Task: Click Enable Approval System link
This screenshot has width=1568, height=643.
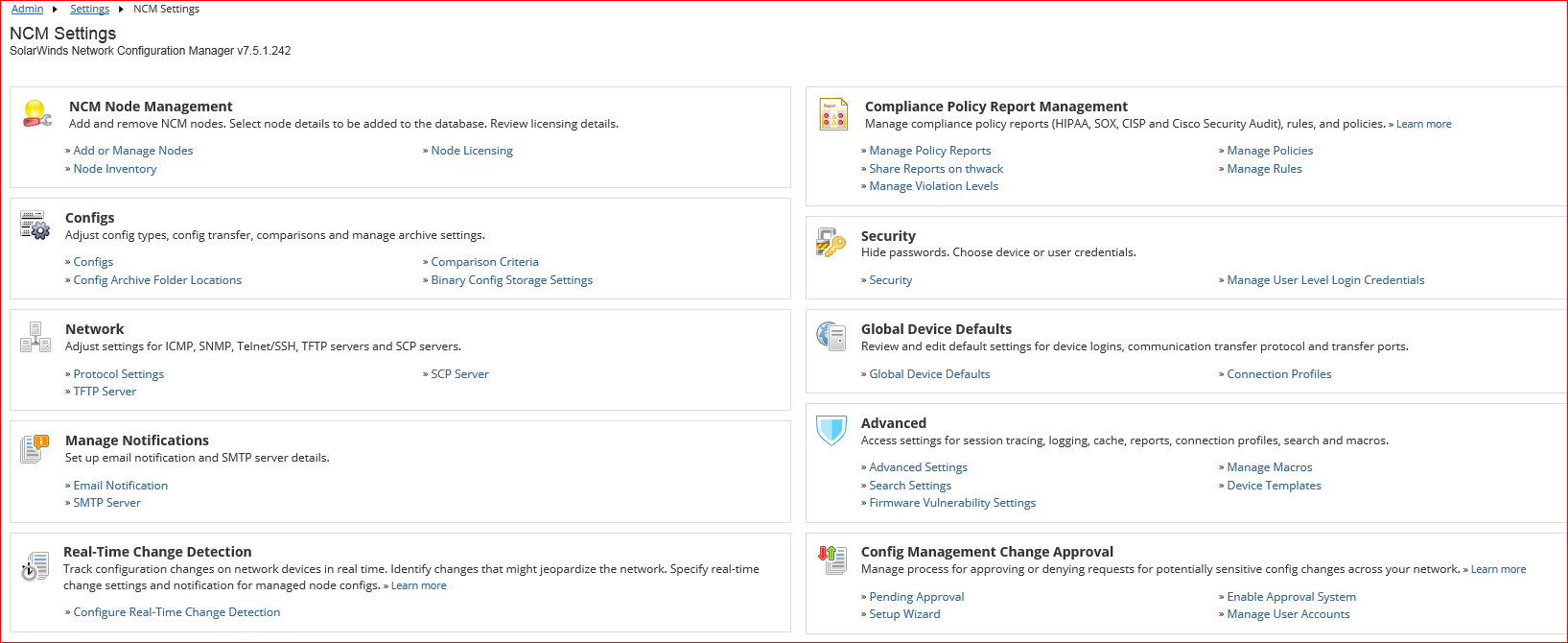Action: click(1291, 597)
